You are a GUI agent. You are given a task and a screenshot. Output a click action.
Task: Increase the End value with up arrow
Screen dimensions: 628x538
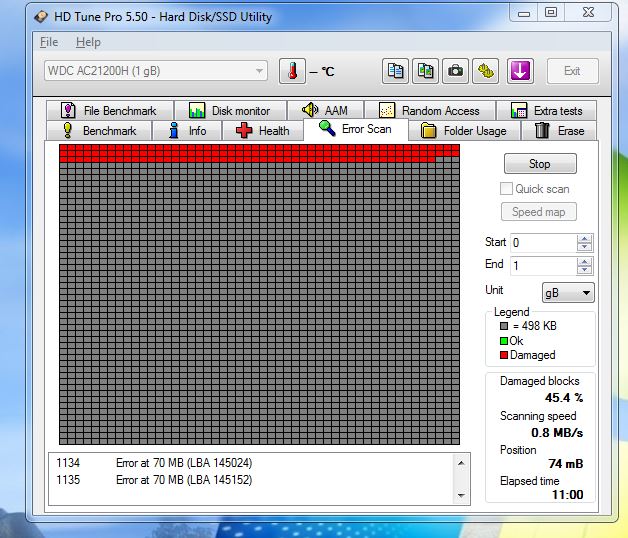coord(584,262)
